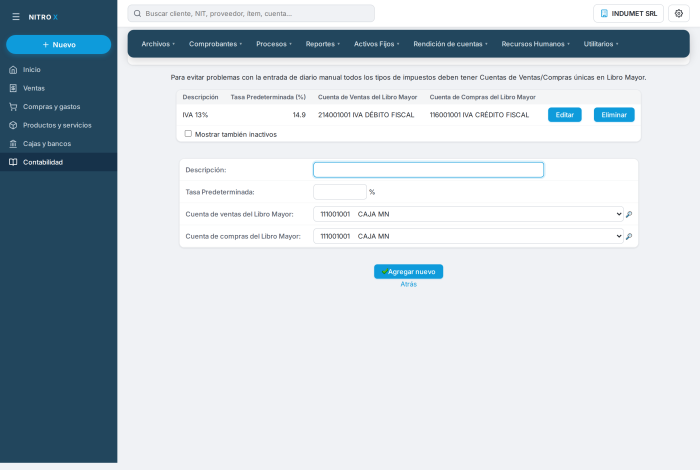700x470 pixels.
Task: Follow the Atrás link
Action: 408,284
